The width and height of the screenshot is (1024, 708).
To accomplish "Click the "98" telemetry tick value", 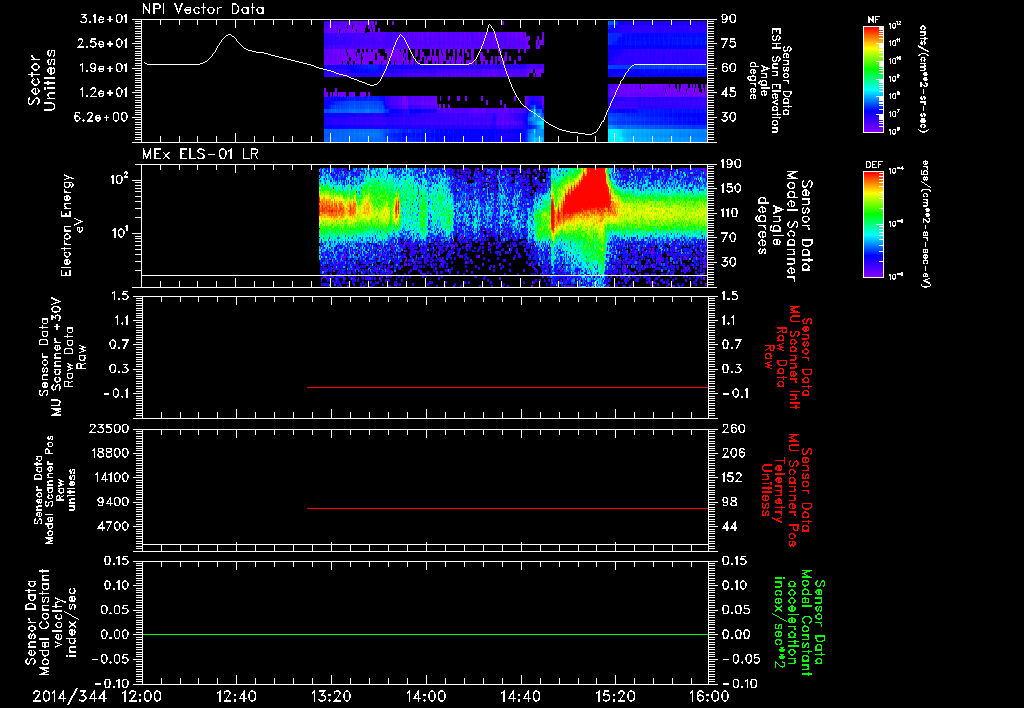I will point(729,502).
